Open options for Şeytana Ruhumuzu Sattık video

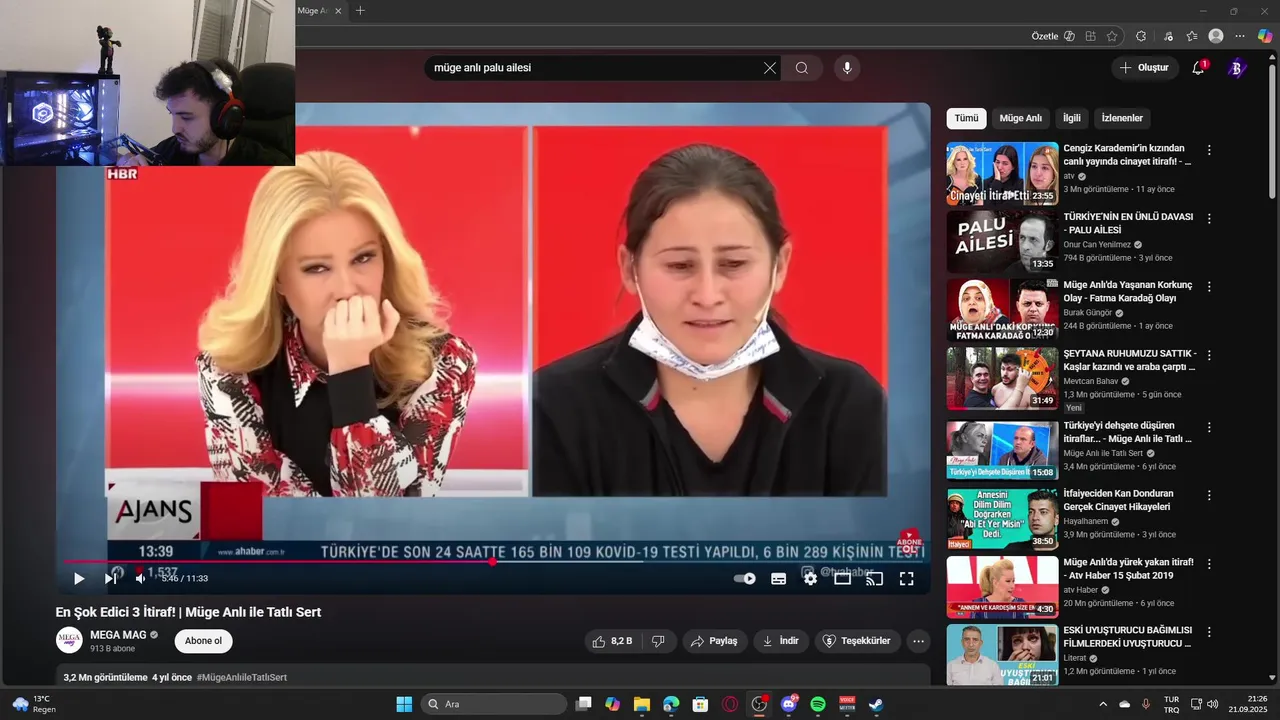point(1209,354)
